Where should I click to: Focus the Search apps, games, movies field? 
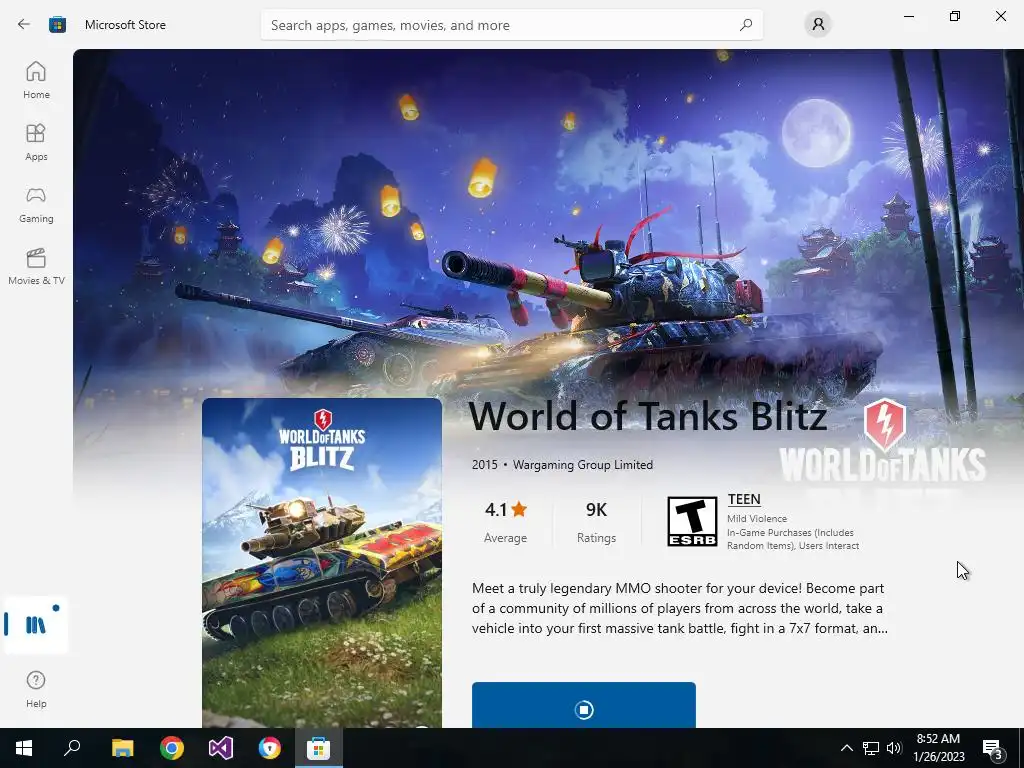pos(511,25)
